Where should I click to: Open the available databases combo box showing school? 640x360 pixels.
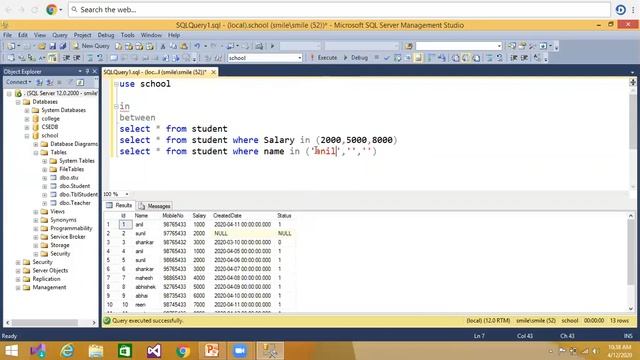(265, 58)
